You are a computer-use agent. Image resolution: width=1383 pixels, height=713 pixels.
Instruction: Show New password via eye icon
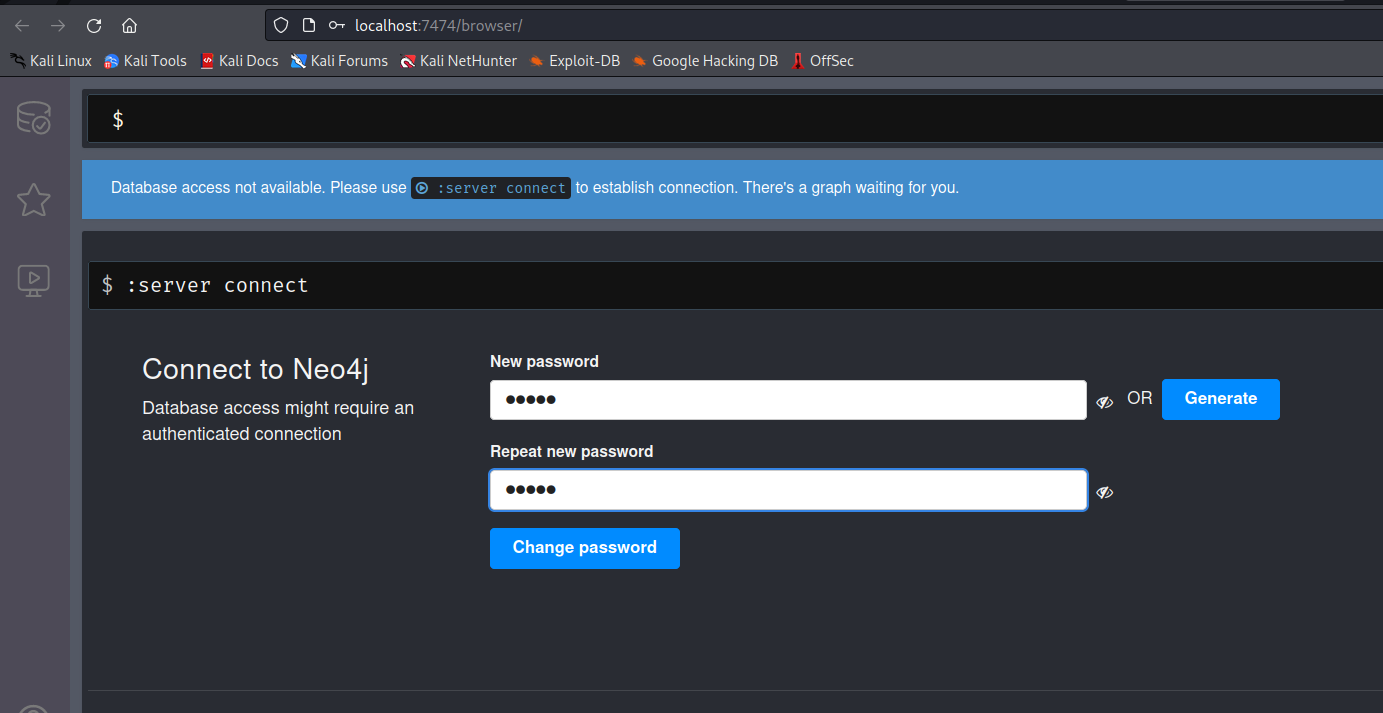pyautogui.click(x=1104, y=402)
